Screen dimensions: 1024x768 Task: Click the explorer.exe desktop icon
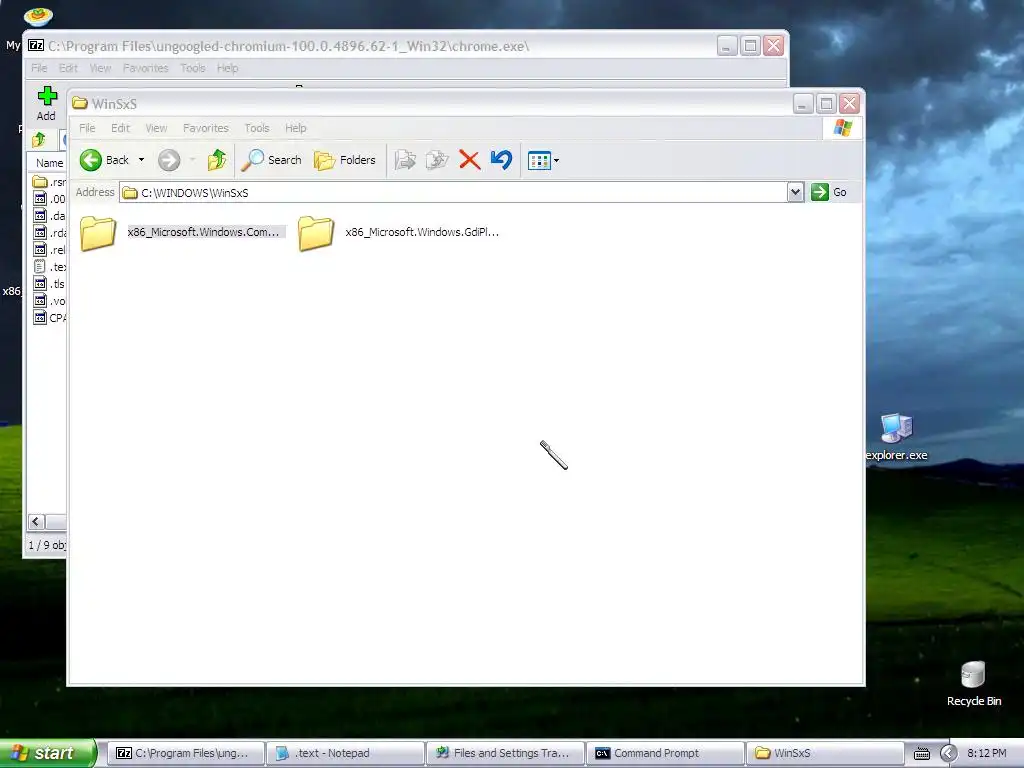[897, 436]
